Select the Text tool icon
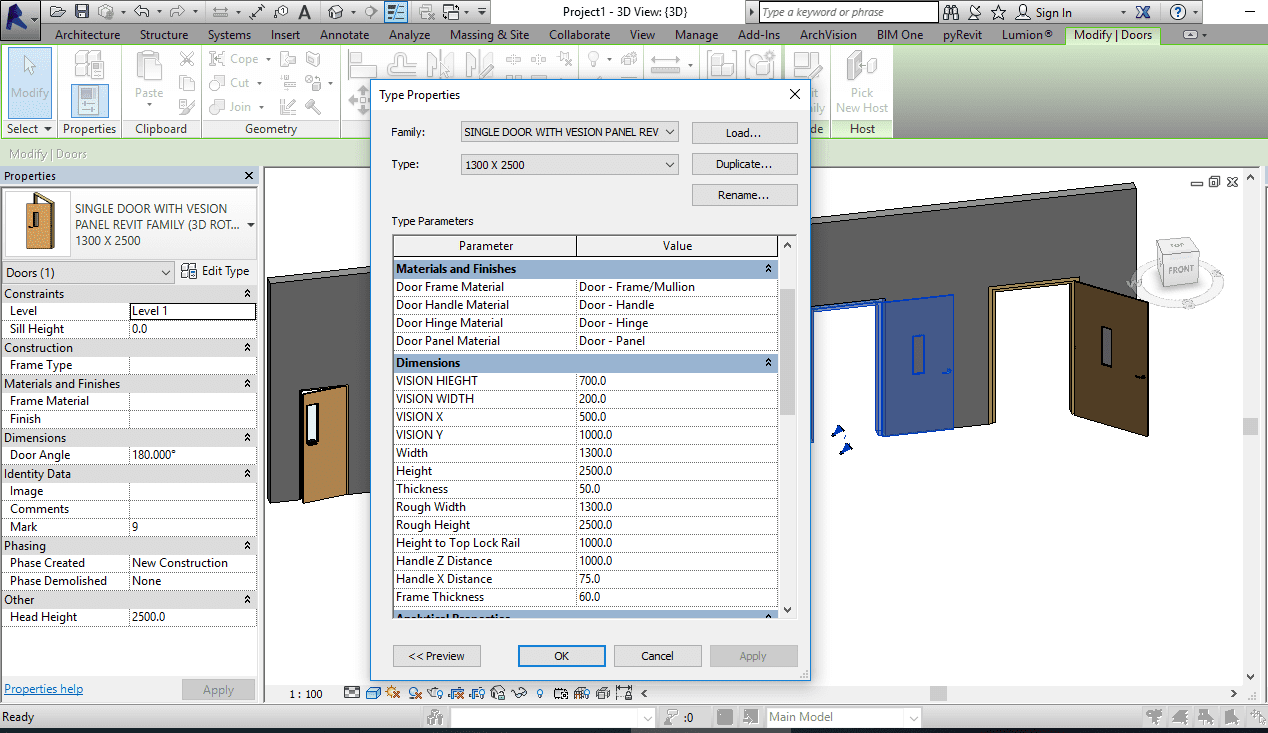Viewport: 1268px width, 733px height. point(304,12)
